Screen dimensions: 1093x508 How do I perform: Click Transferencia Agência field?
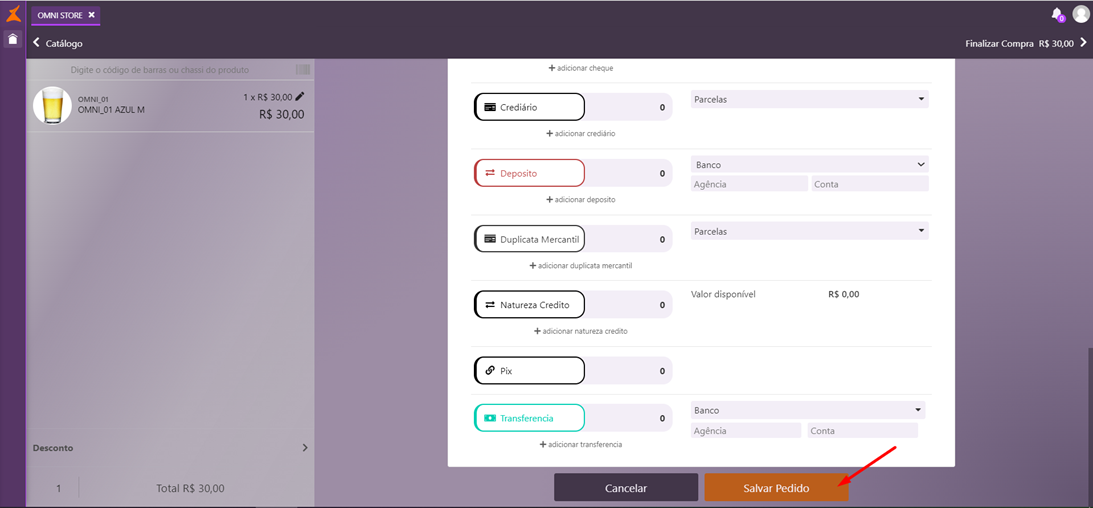(746, 431)
